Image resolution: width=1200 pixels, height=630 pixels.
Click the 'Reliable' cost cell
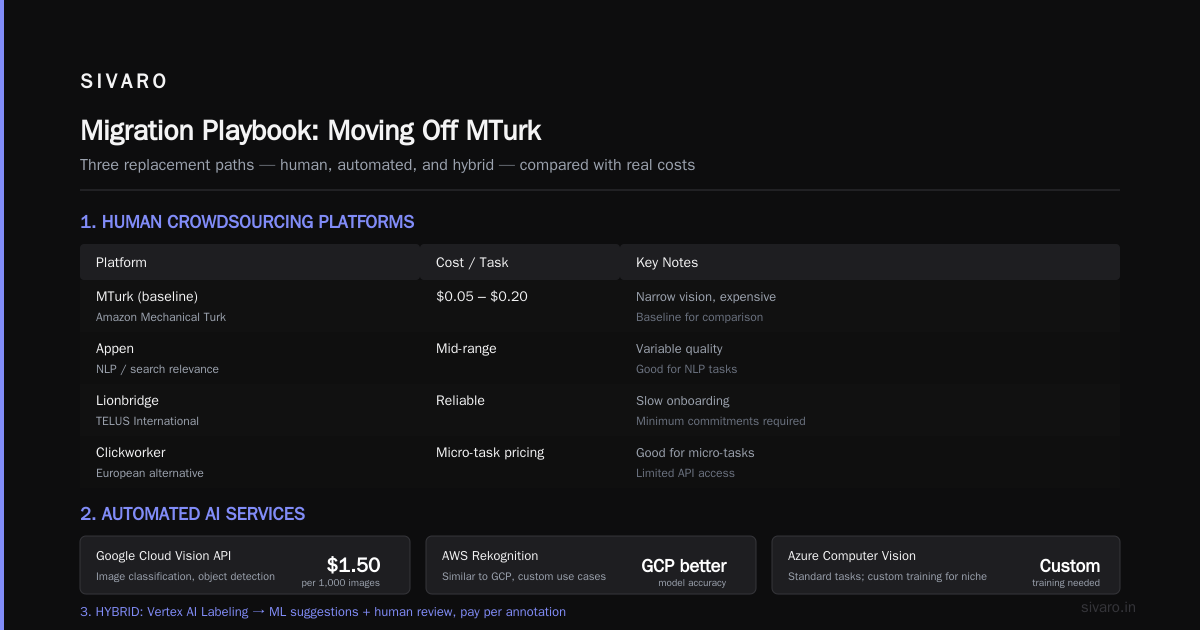tap(460, 400)
